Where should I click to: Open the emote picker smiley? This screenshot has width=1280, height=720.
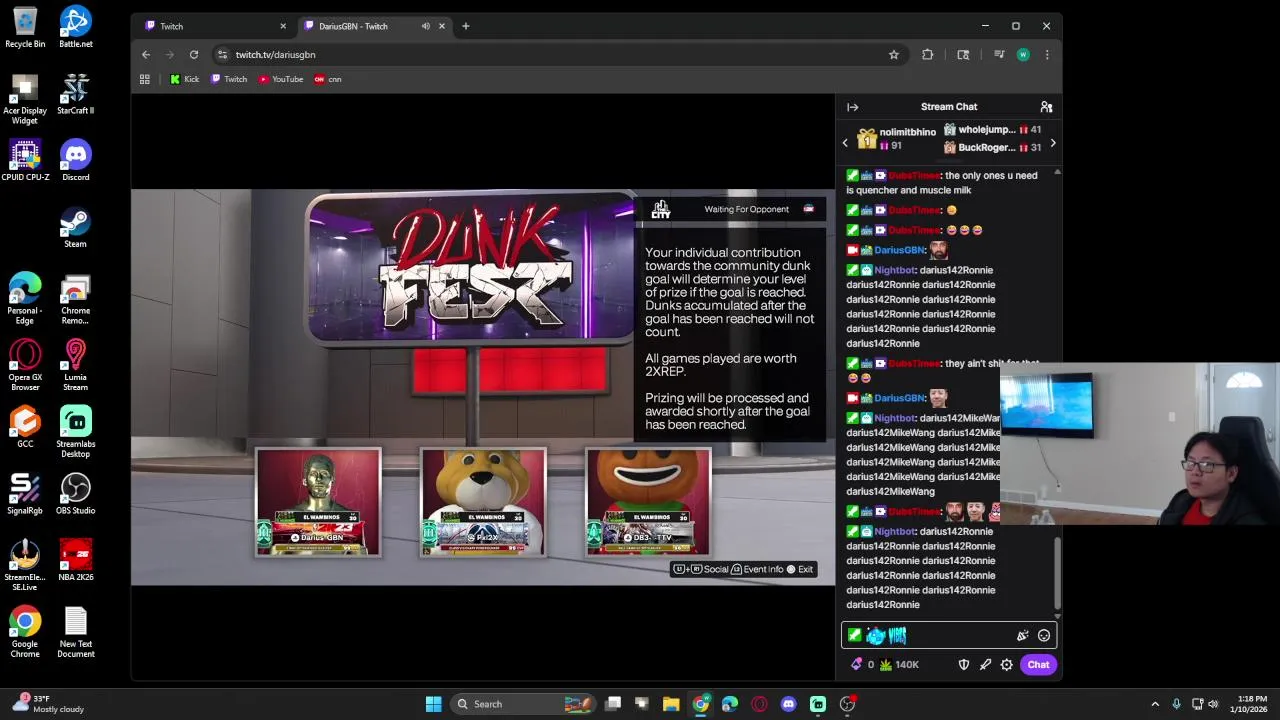coord(1044,635)
